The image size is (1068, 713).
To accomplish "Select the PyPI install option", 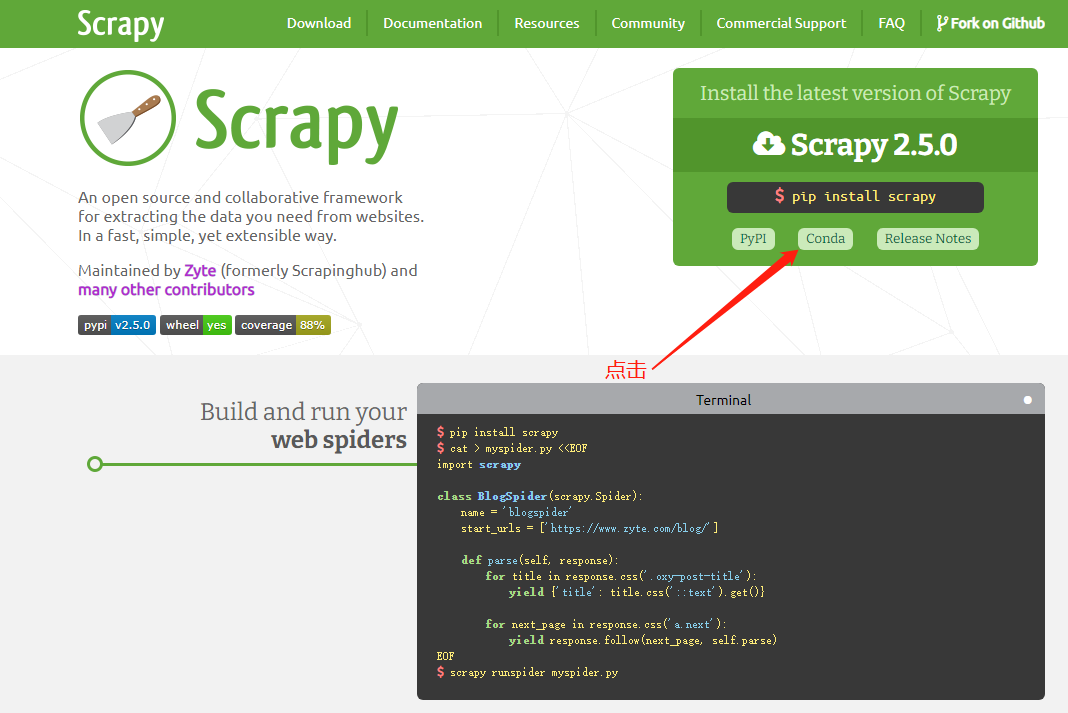I will pos(753,238).
